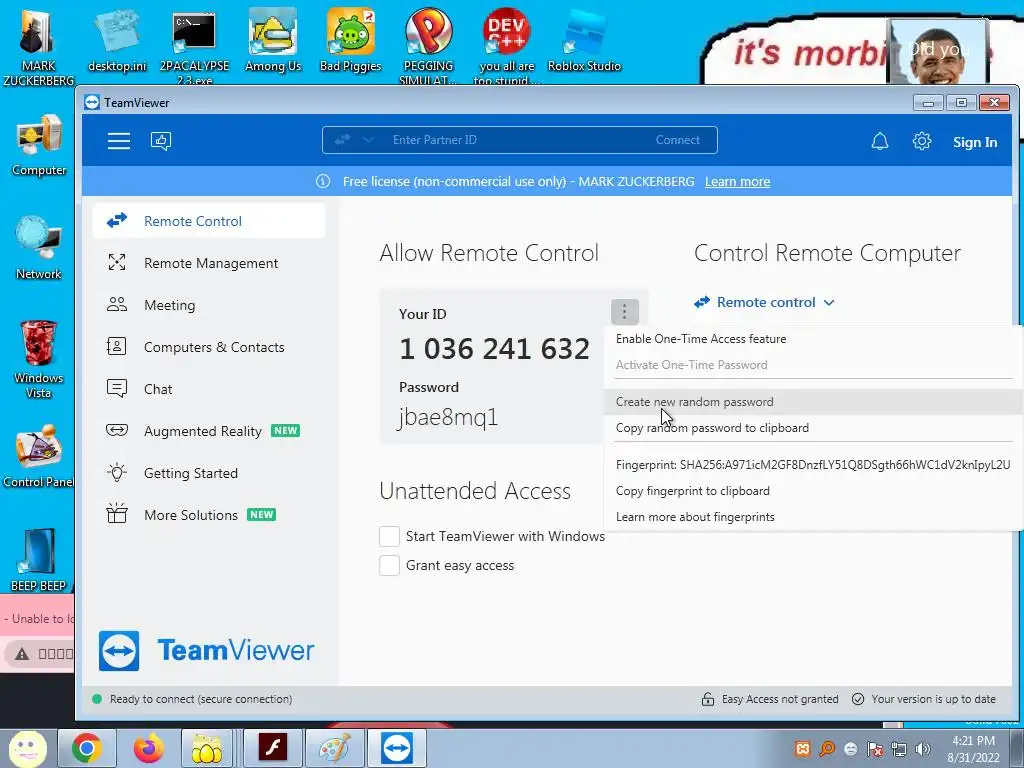1024x768 pixels.
Task: Open Adobe Flash from the taskbar
Action: click(x=272, y=748)
